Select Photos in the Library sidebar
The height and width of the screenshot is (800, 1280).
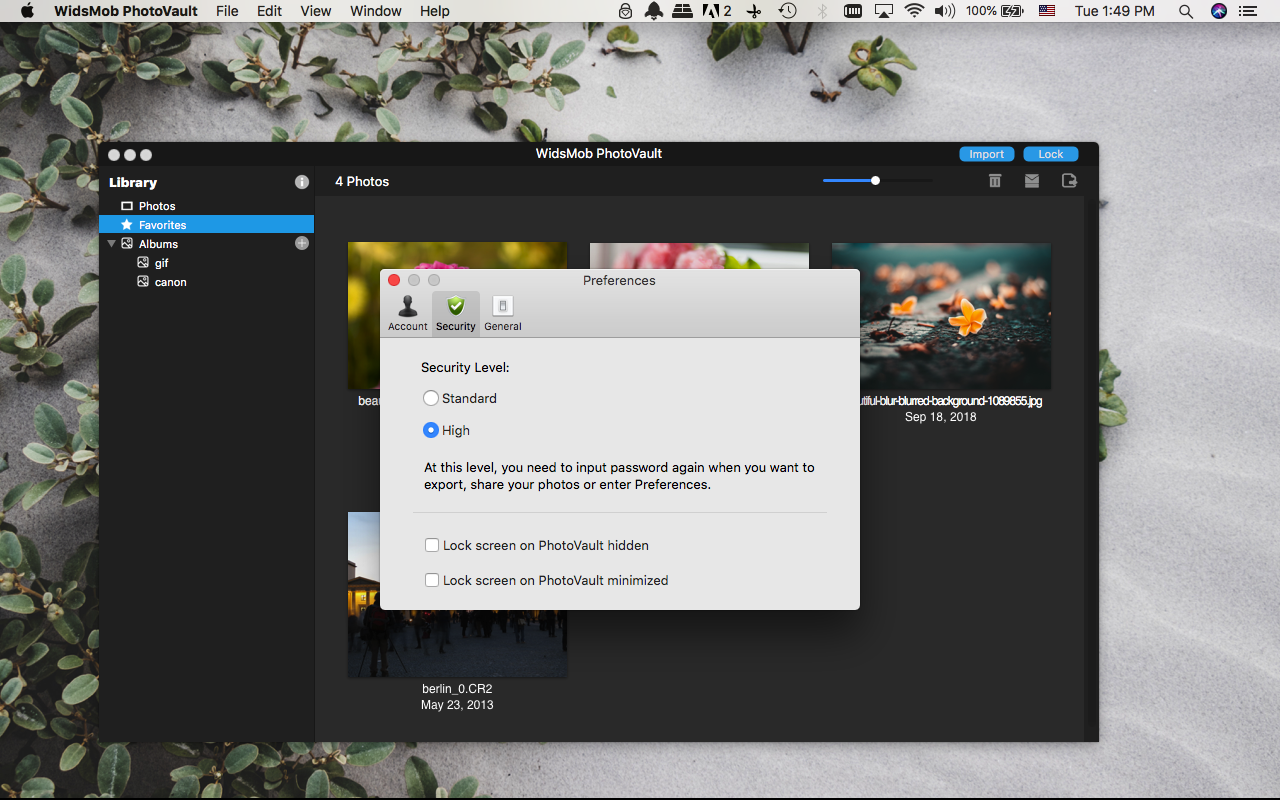coord(207,206)
